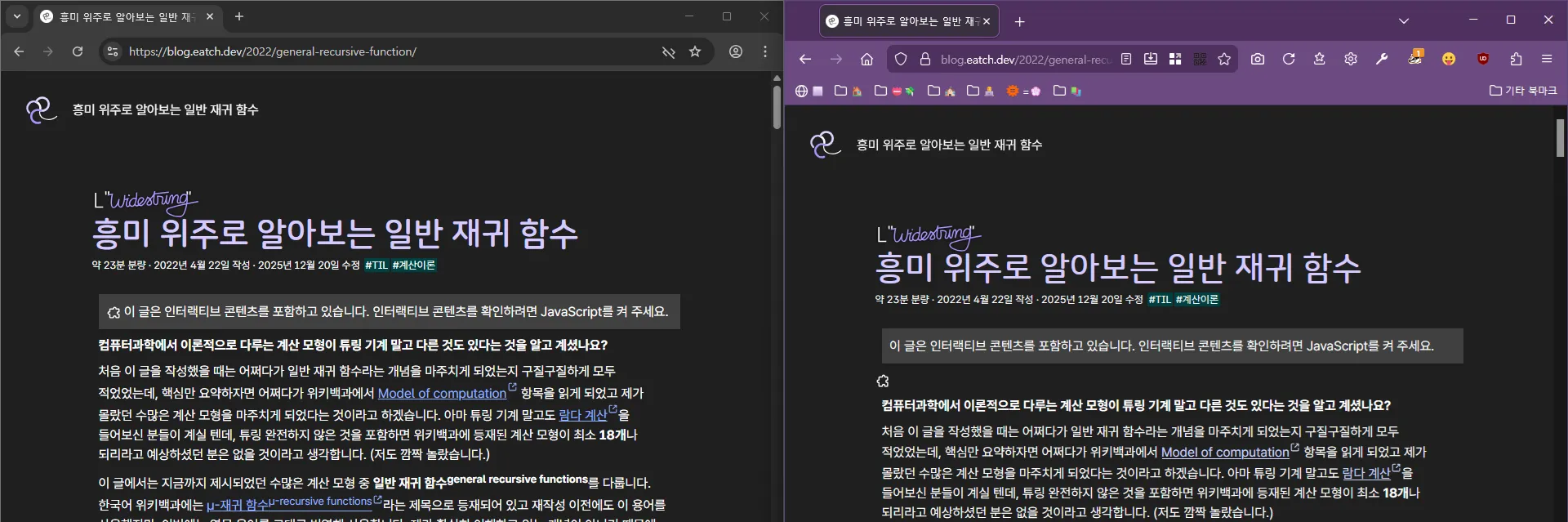Toggle the JavaScript blocked indicator in Chrome
Viewport: 1568px width, 522px height.
coord(668,52)
